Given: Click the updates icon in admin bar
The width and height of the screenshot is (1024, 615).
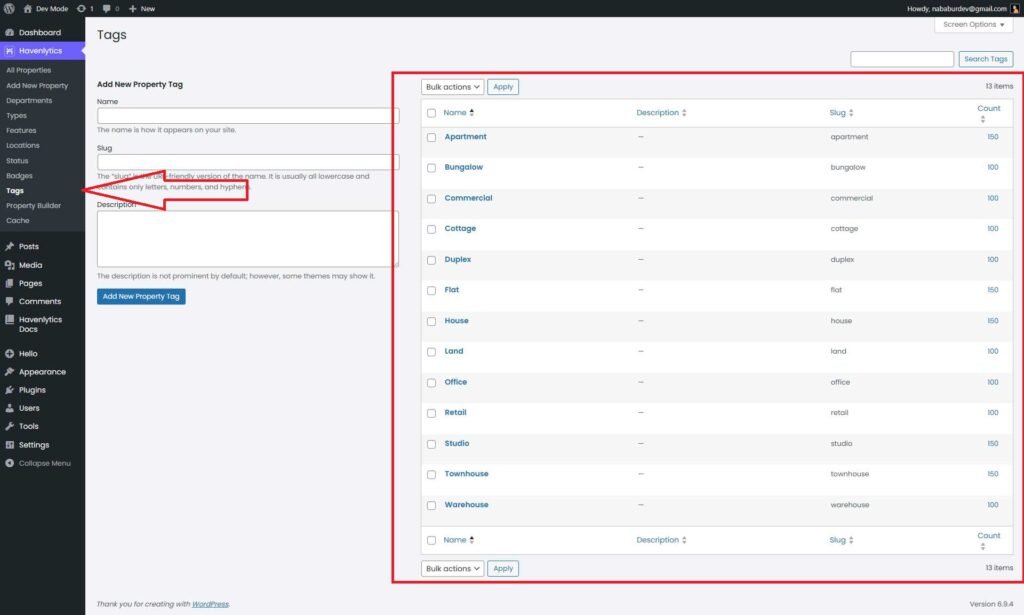Looking at the screenshot, I should click(81, 8).
